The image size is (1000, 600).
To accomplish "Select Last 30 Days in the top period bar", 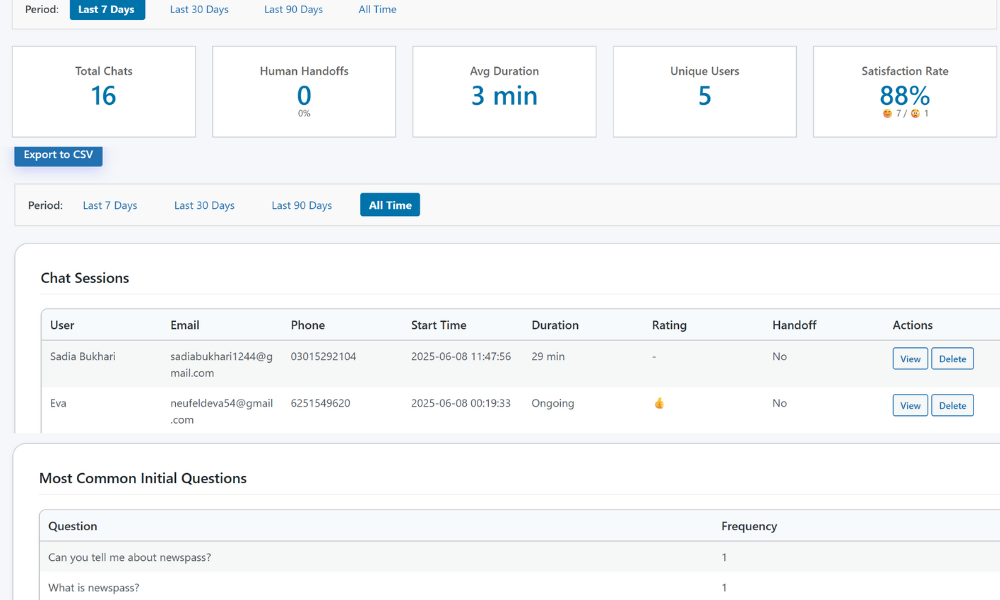I will [x=199, y=10].
